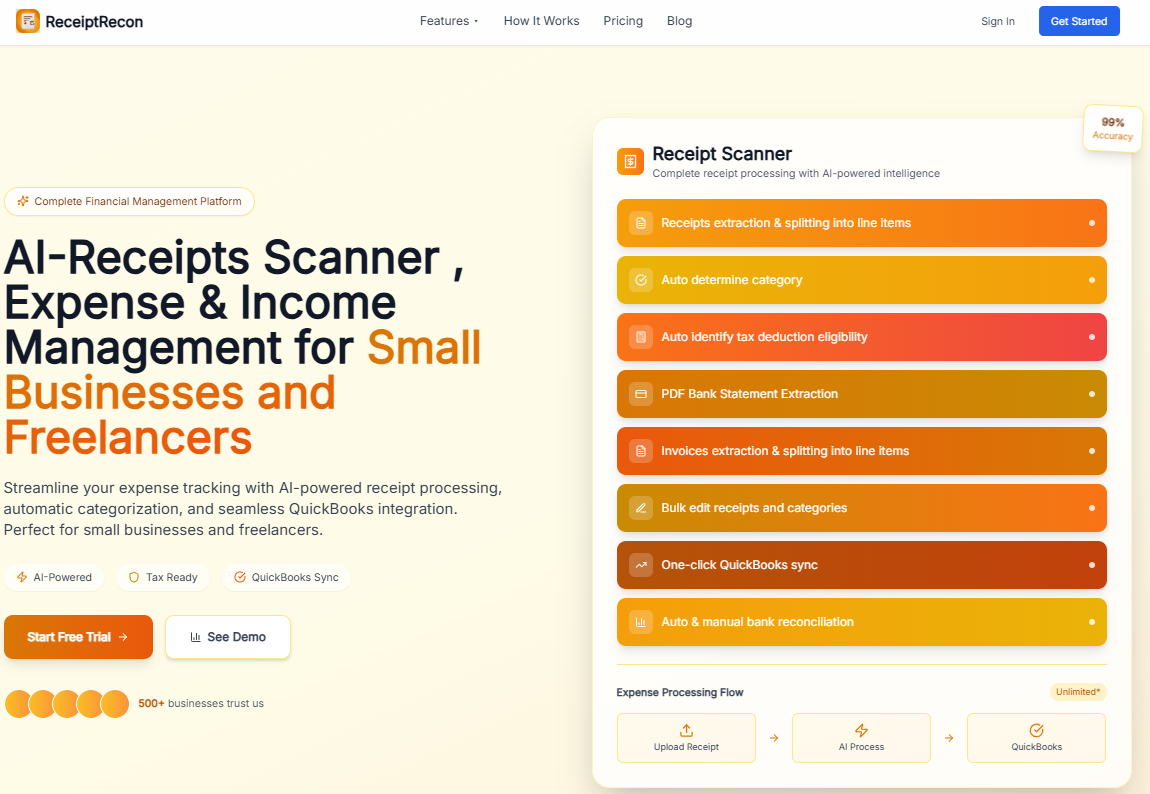
Task: Toggle the status dot on Auto identify tax deduction row
Action: [1092, 337]
